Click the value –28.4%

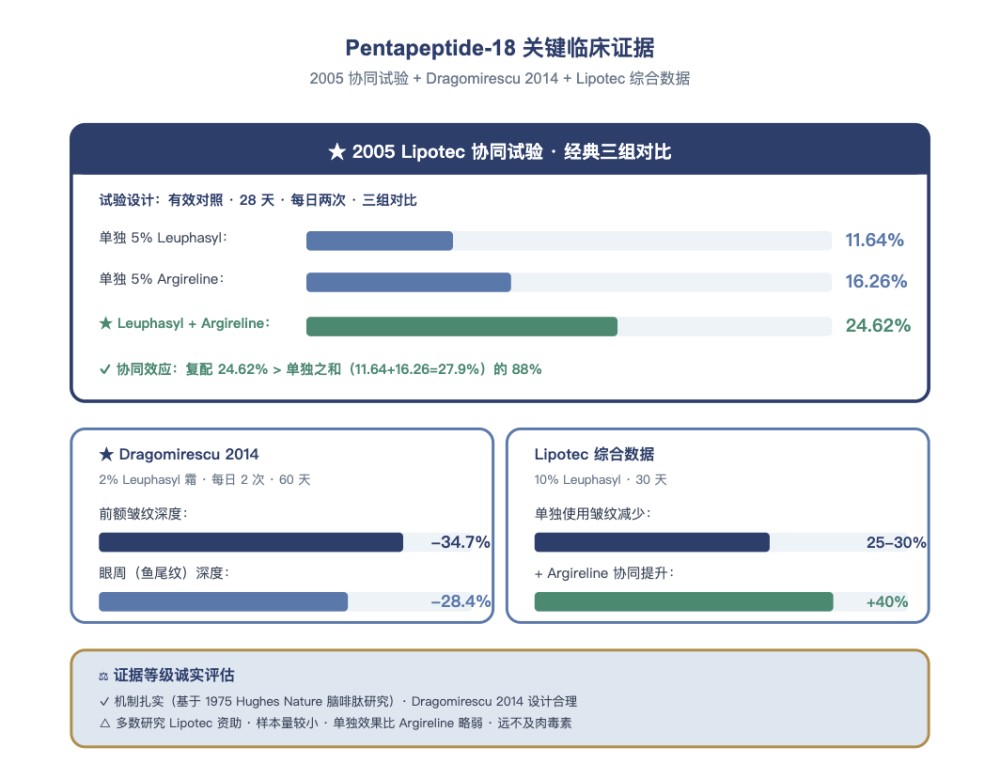pos(460,602)
